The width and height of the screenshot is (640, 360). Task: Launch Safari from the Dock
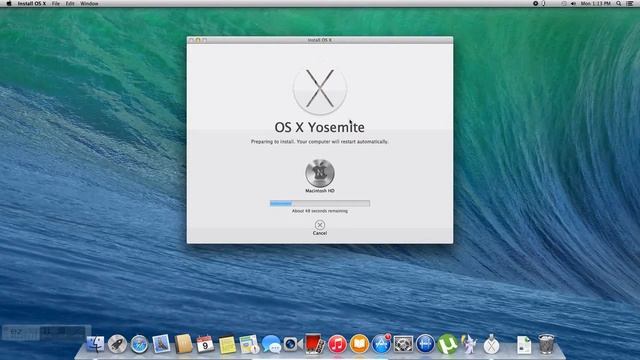[139, 344]
